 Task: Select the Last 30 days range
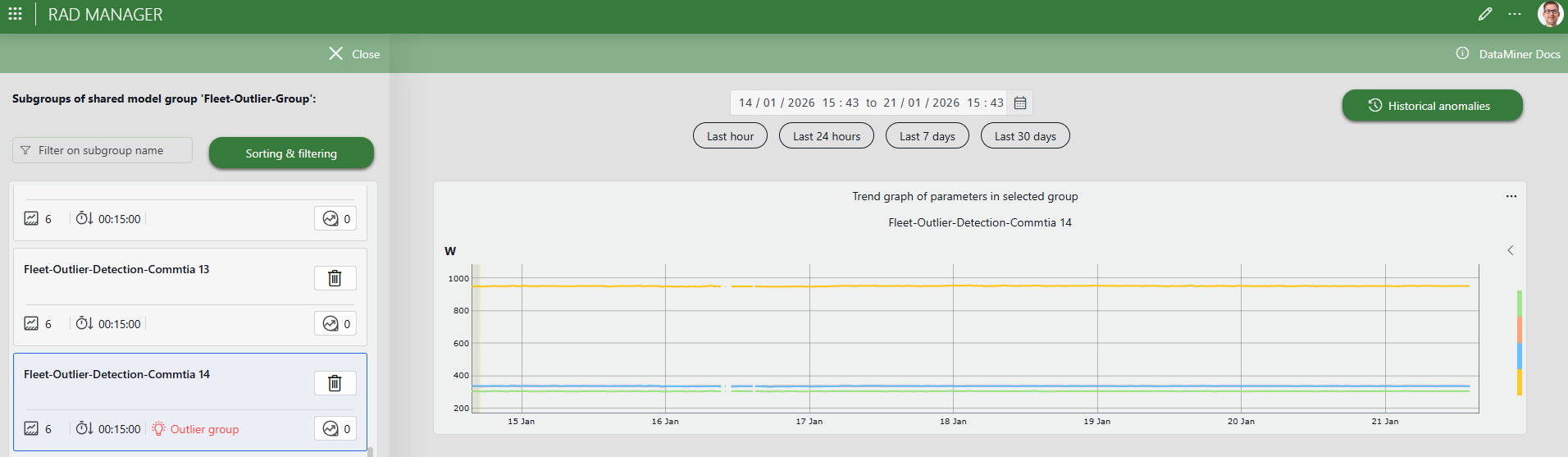pos(1025,136)
